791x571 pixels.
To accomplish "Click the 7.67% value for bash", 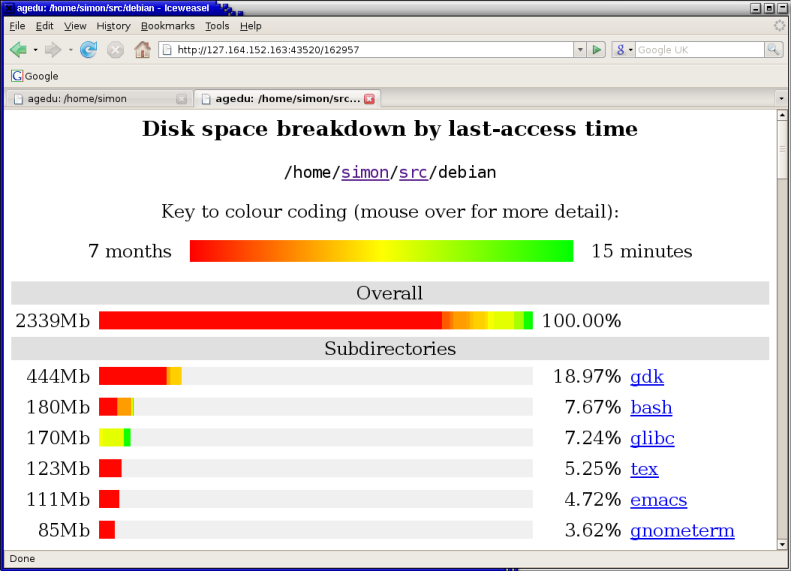I will click(x=593, y=408).
